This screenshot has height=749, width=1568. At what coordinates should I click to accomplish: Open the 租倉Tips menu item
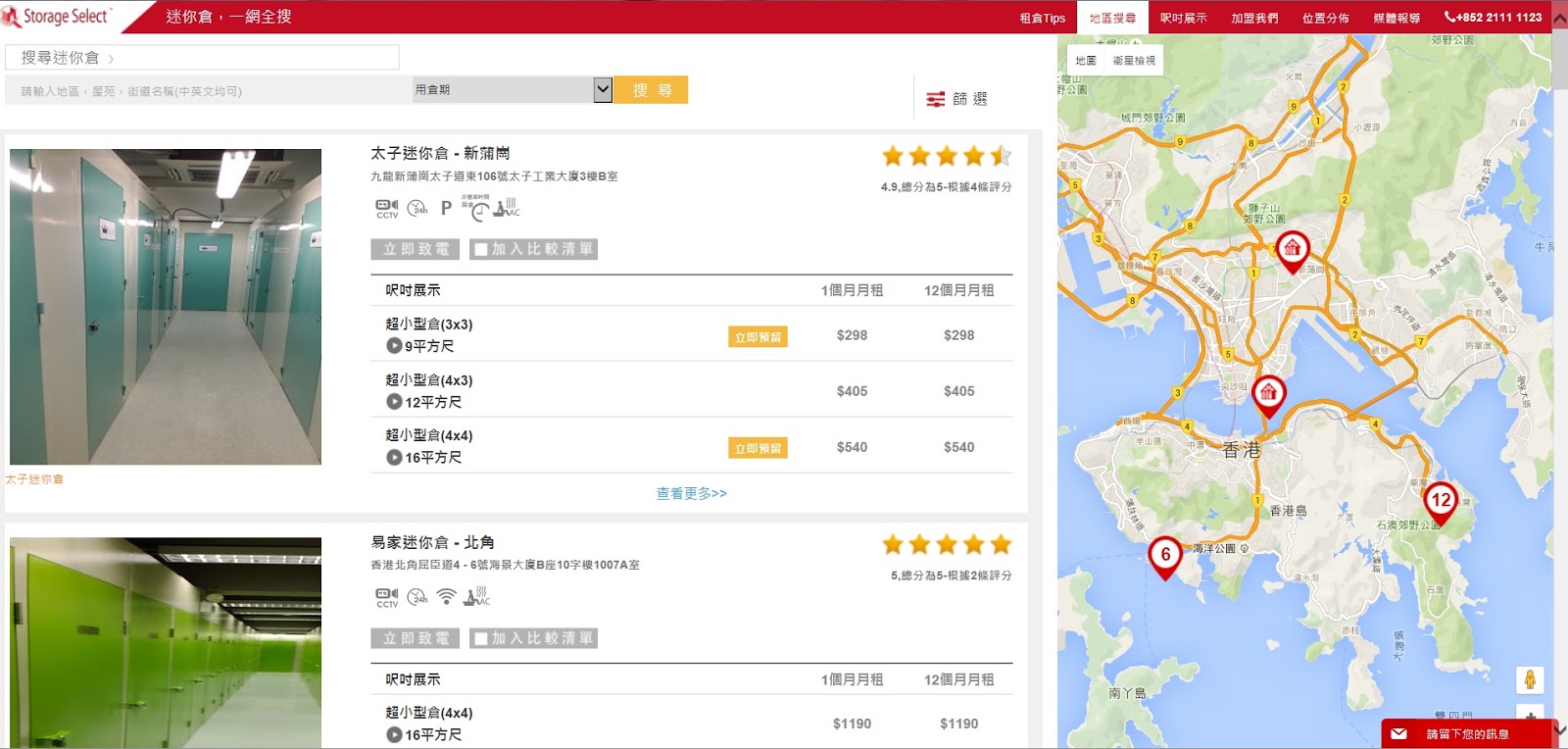point(1042,18)
